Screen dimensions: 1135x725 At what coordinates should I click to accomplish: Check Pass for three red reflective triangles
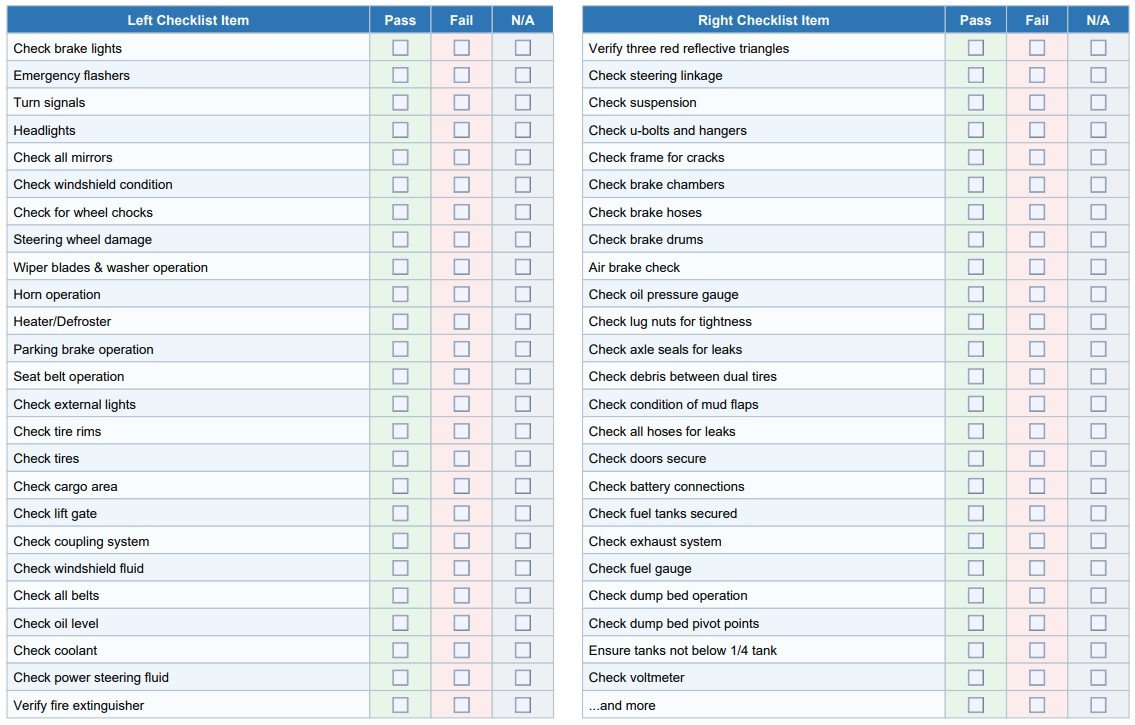coord(975,47)
